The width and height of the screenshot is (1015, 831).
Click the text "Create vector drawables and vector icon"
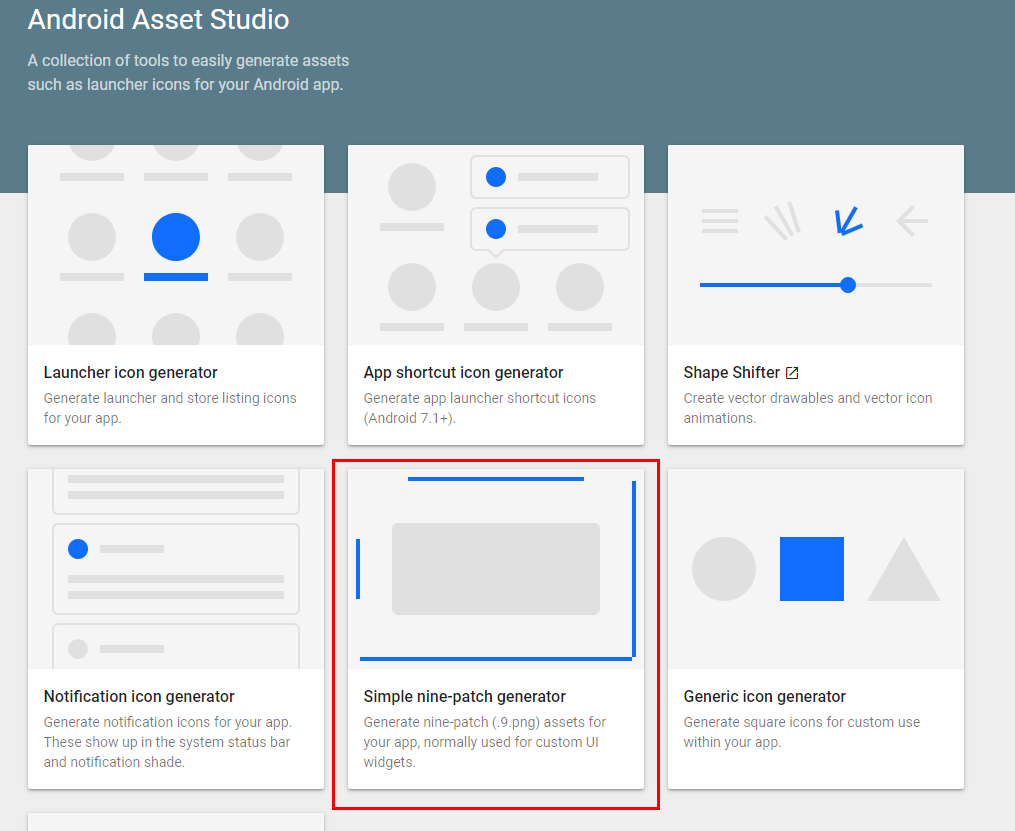[808, 398]
